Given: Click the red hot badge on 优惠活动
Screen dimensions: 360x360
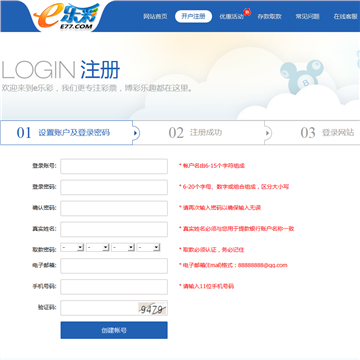Looking at the screenshot, I should pyautogui.click(x=247, y=12).
